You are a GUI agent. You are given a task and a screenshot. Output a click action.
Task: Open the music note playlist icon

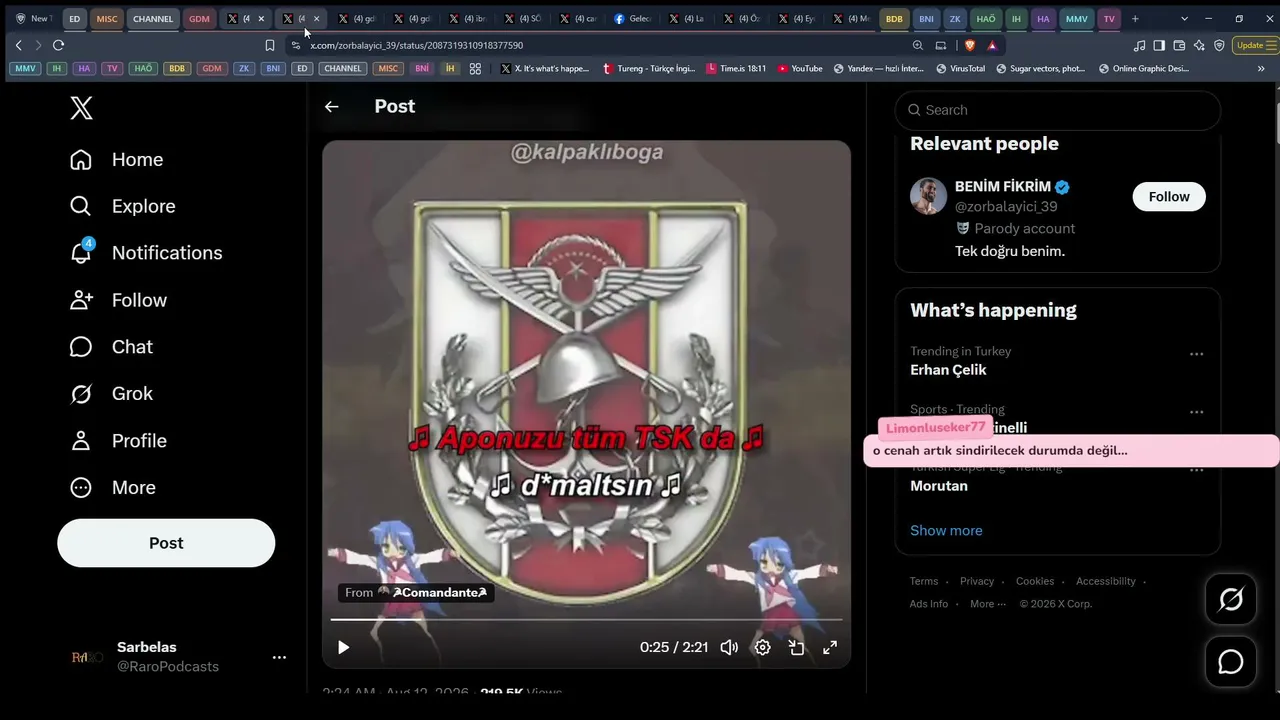coord(1140,45)
